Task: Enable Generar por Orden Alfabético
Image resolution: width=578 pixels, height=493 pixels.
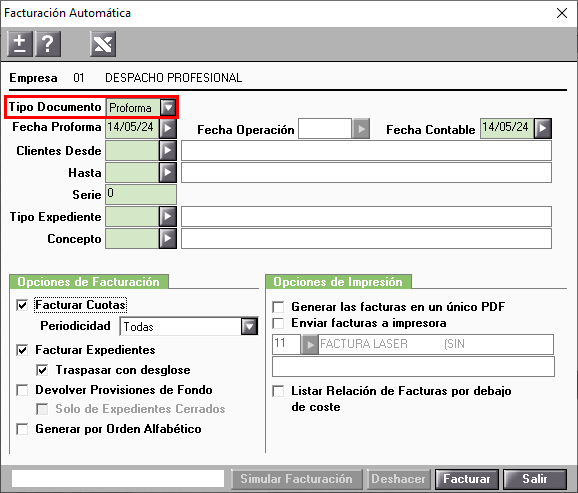Action: point(22,429)
